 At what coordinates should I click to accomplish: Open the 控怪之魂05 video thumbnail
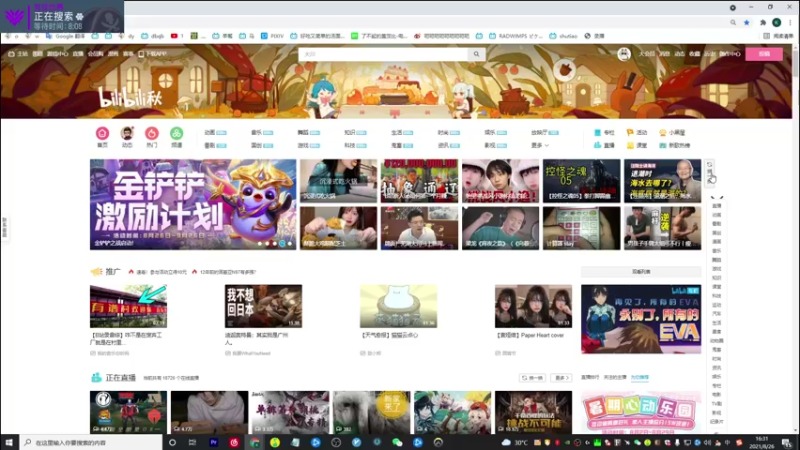click(581, 181)
